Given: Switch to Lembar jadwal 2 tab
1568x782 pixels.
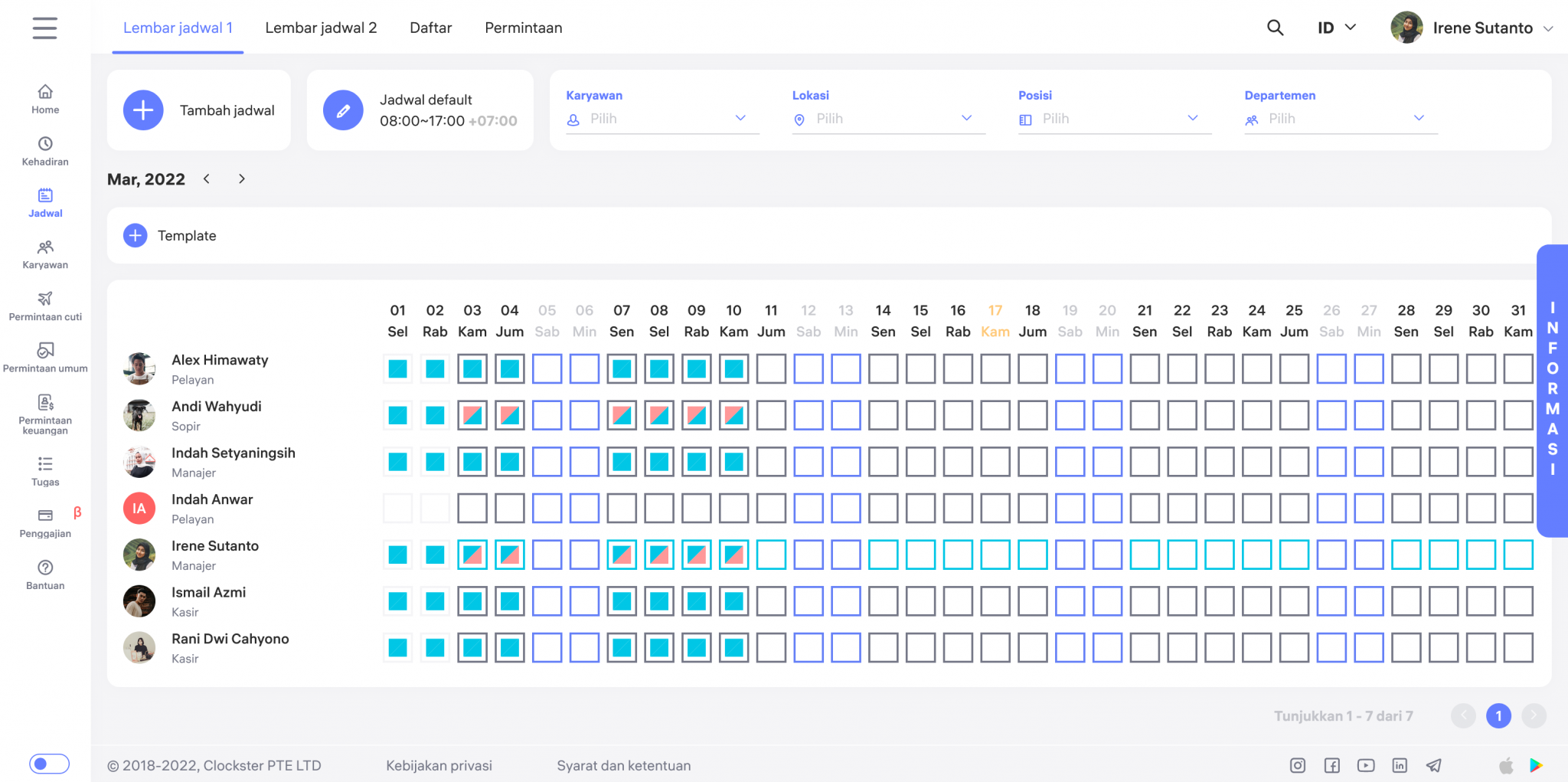Looking at the screenshot, I should point(321,28).
